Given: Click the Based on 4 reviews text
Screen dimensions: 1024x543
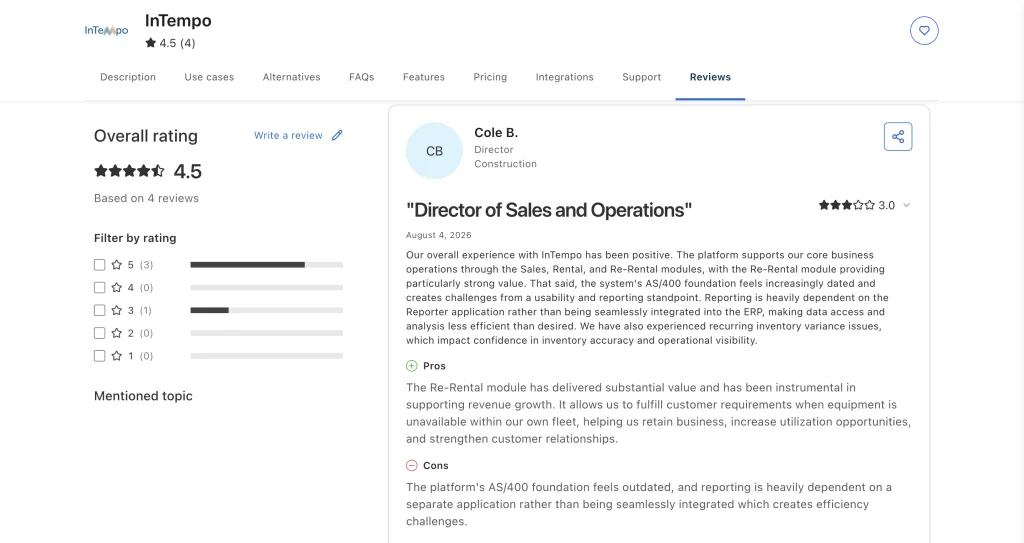Looking at the screenshot, I should [146, 198].
